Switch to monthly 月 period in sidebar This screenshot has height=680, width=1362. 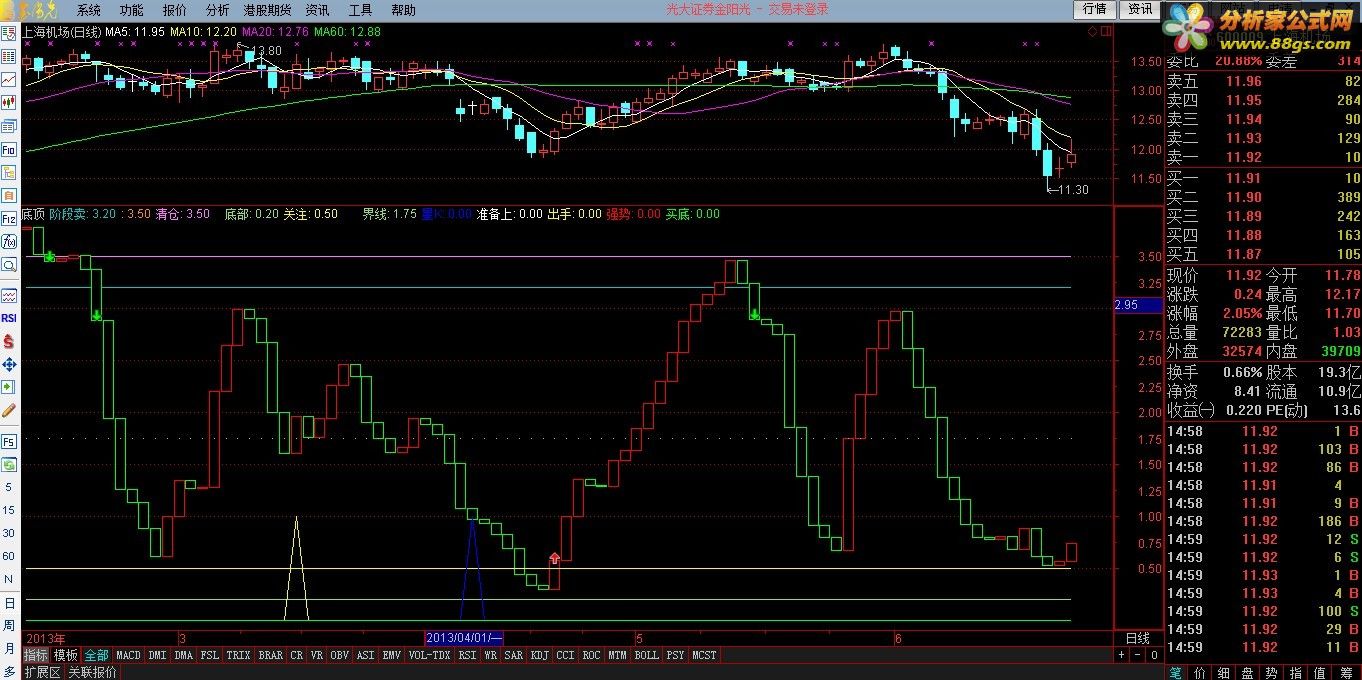(9, 650)
